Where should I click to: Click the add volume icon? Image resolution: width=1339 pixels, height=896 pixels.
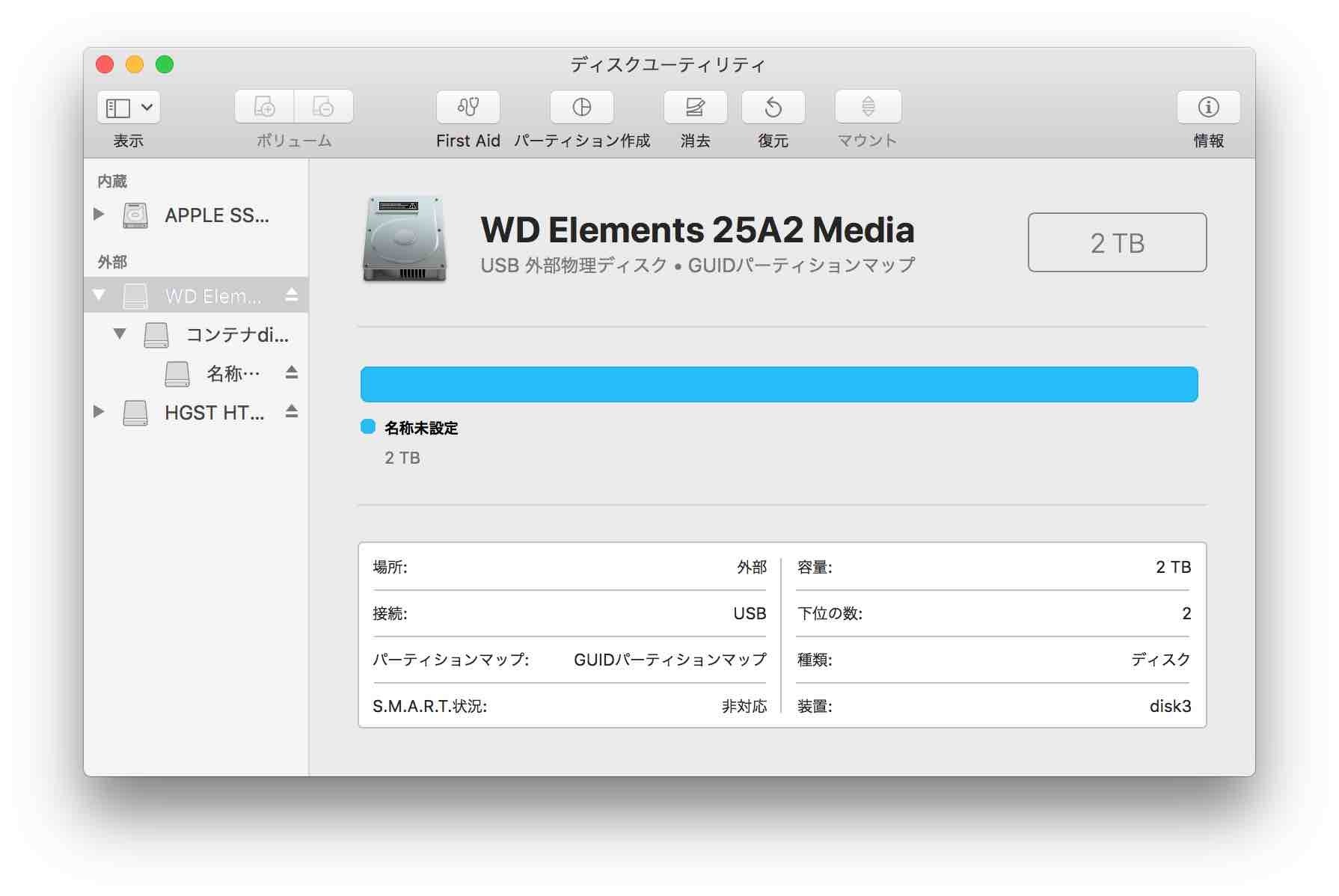tap(265, 107)
